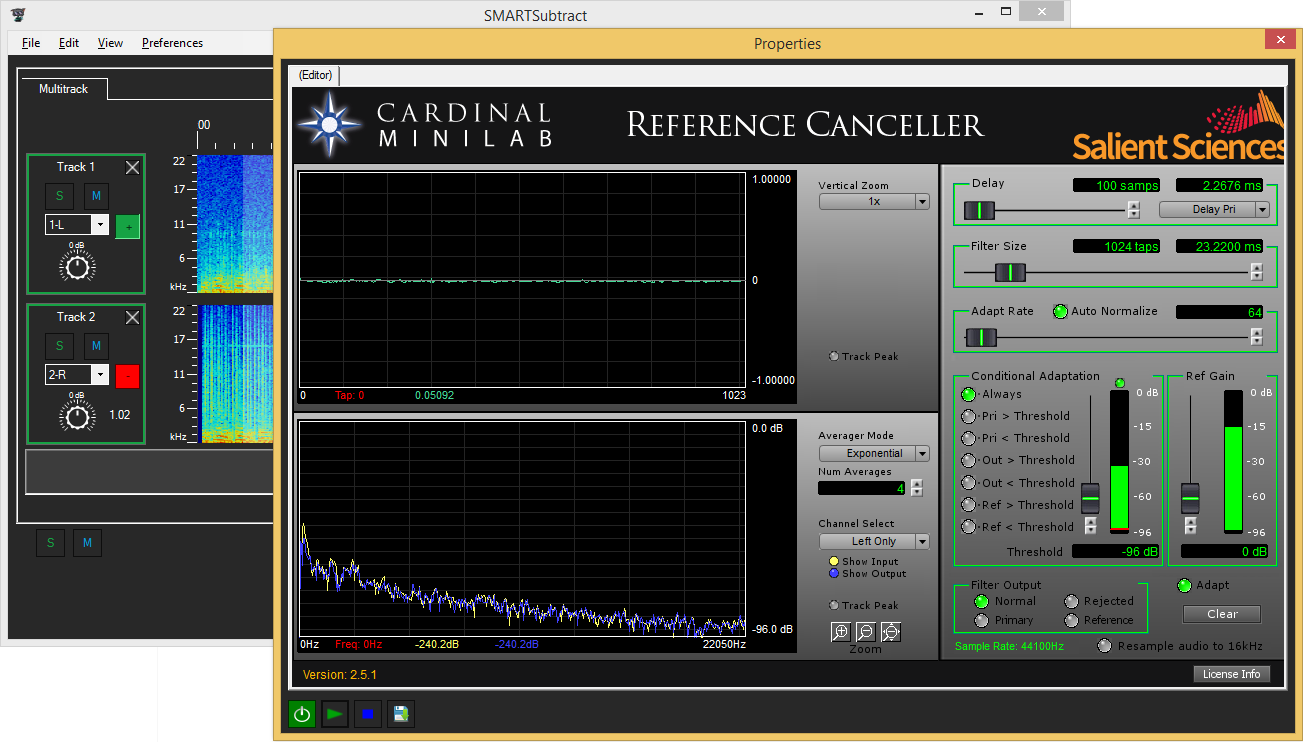Select the Ref > Threshold option
The height and width of the screenshot is (742, 1303).
(x=968, y=505)
